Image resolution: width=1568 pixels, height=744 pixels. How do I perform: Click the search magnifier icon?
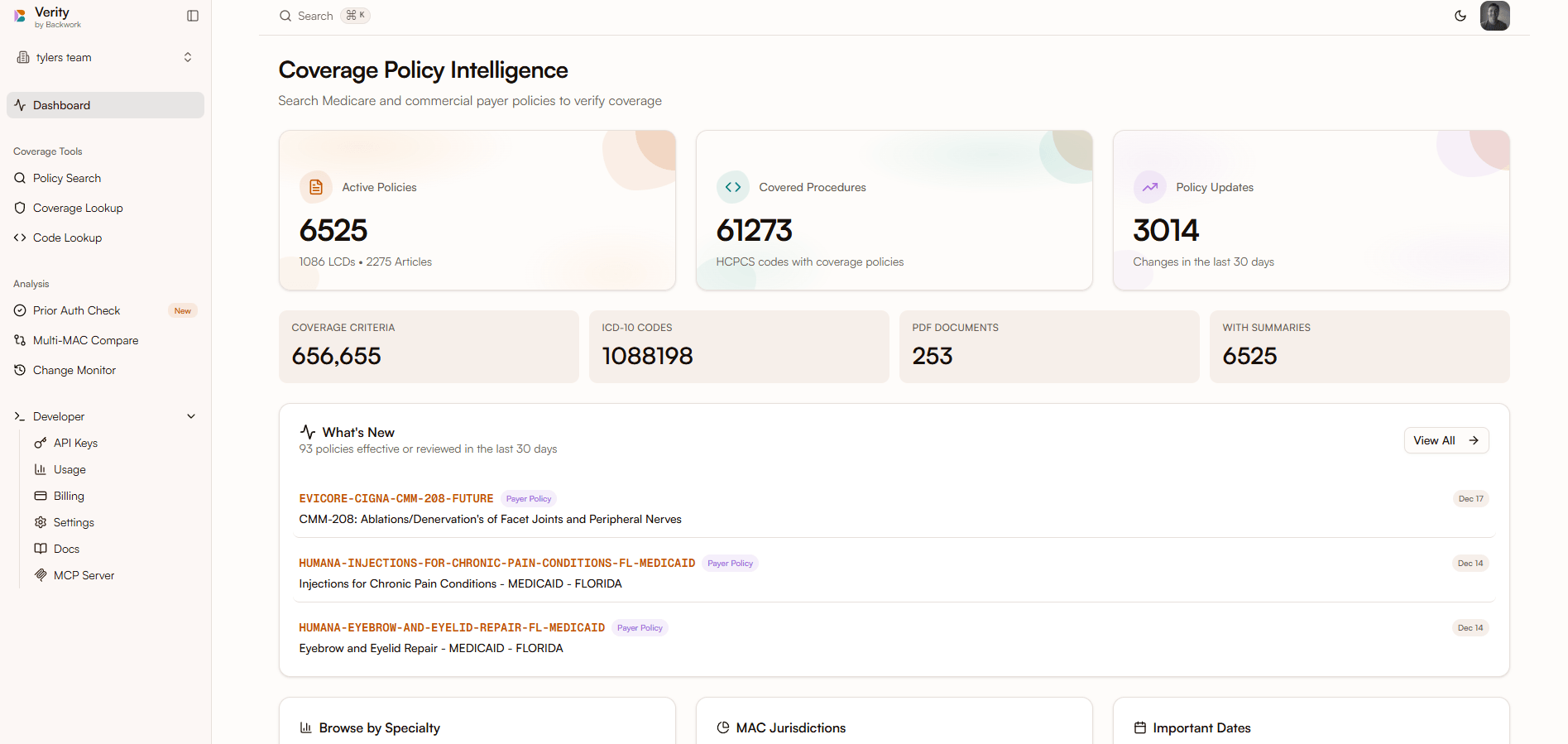tap(285, 16)
